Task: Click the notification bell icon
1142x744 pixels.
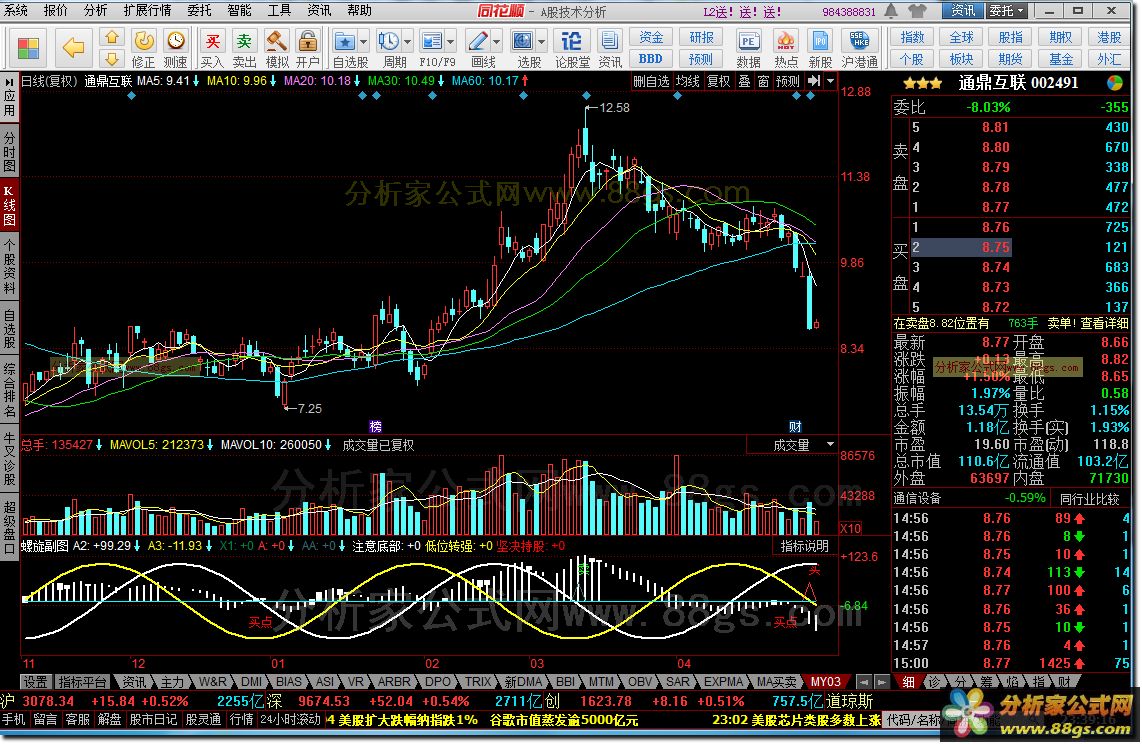Action: pos(891,11)
